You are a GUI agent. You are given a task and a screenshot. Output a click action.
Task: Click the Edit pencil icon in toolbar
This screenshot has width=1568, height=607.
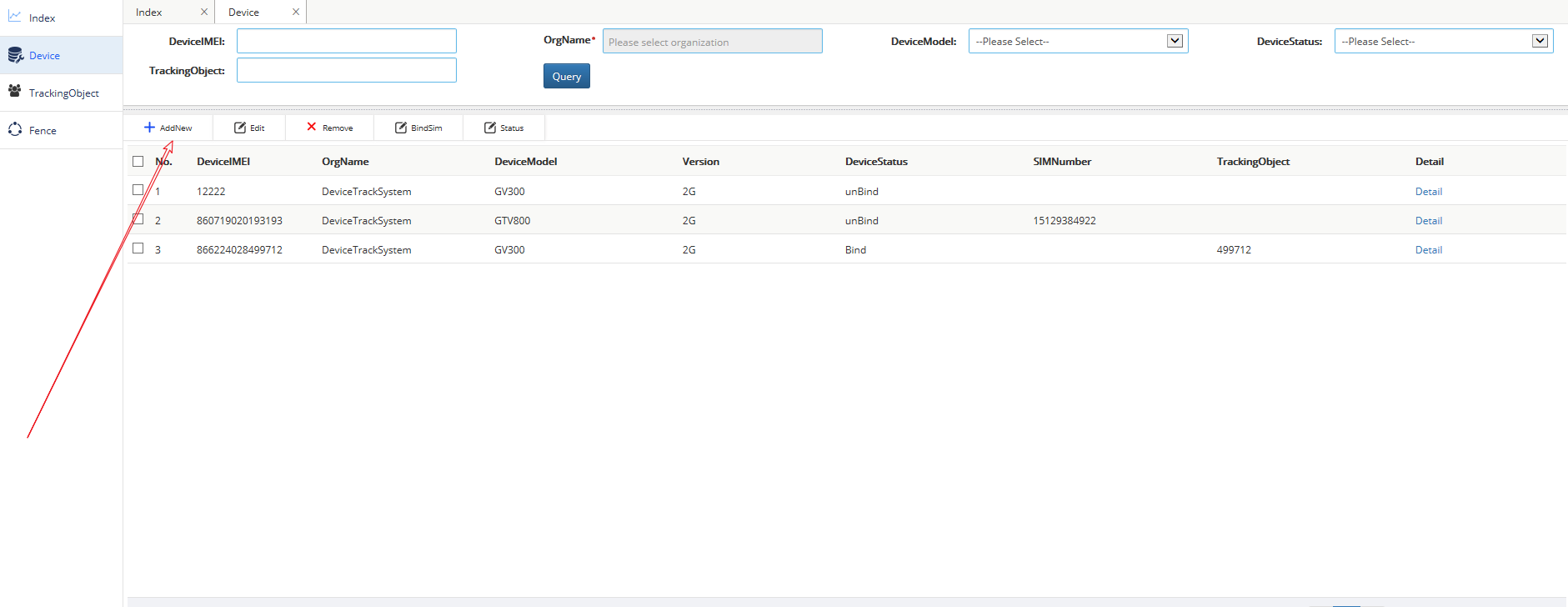click(240, 128)
